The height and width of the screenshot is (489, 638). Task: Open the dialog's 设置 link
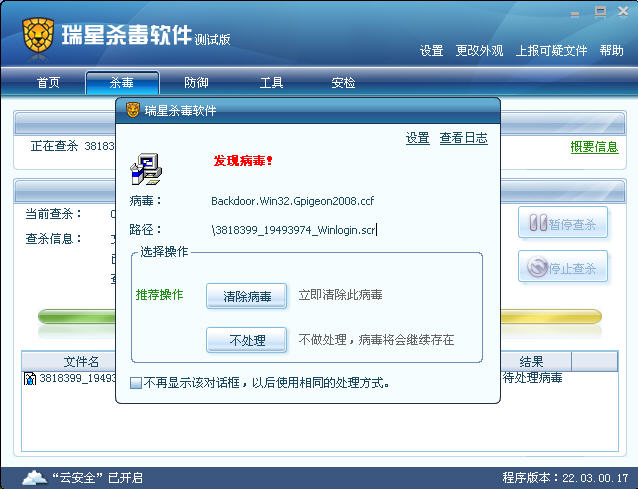[417, 138]
